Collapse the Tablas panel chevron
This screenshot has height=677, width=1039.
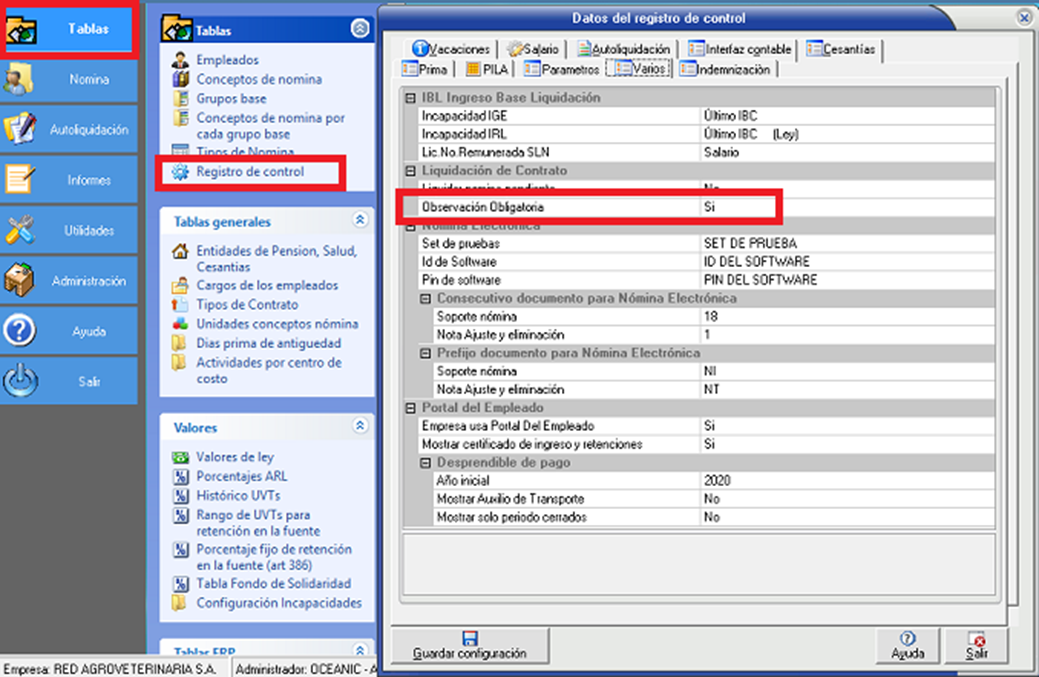360,30
